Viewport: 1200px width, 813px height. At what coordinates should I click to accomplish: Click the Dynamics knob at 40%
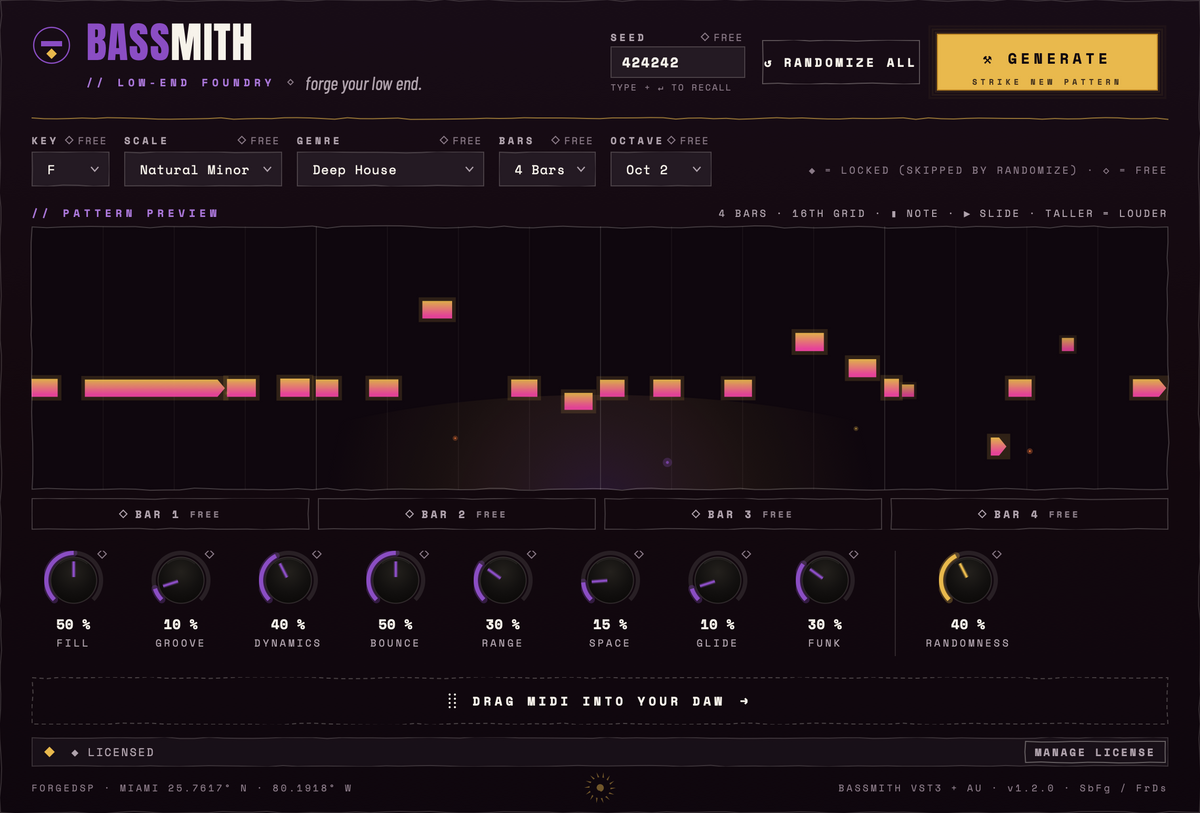288,579
